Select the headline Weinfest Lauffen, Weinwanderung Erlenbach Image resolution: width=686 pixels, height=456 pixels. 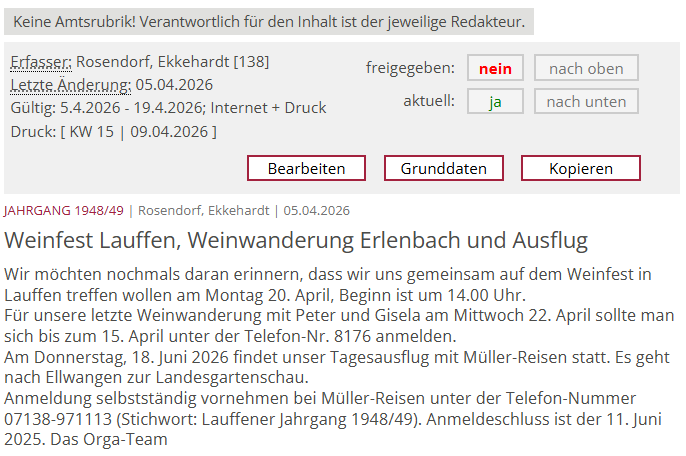[x=296, y=241]
